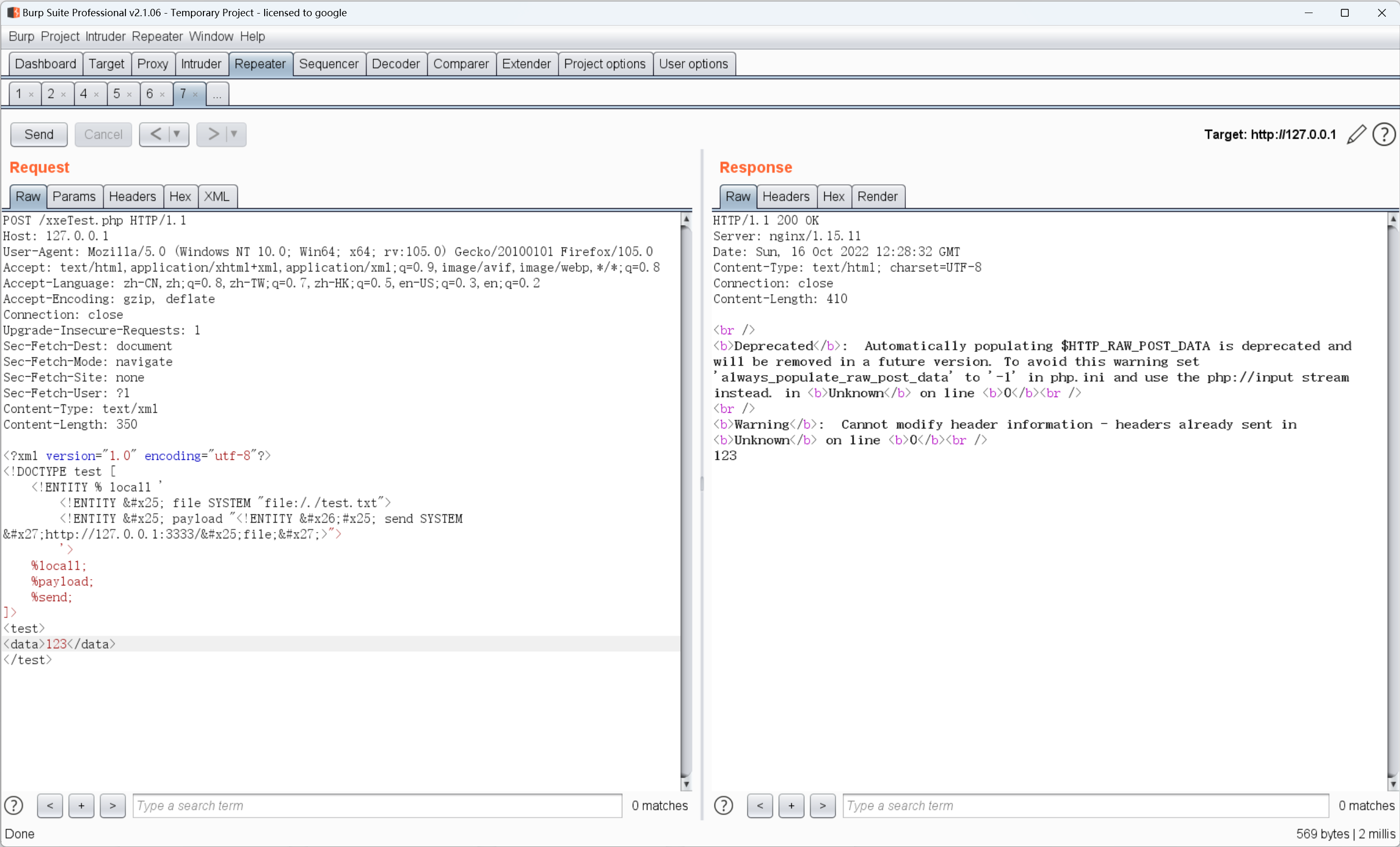Open Repeater help question mark icon
This screenshot has height=847, width=1400.
point(1383,135)
